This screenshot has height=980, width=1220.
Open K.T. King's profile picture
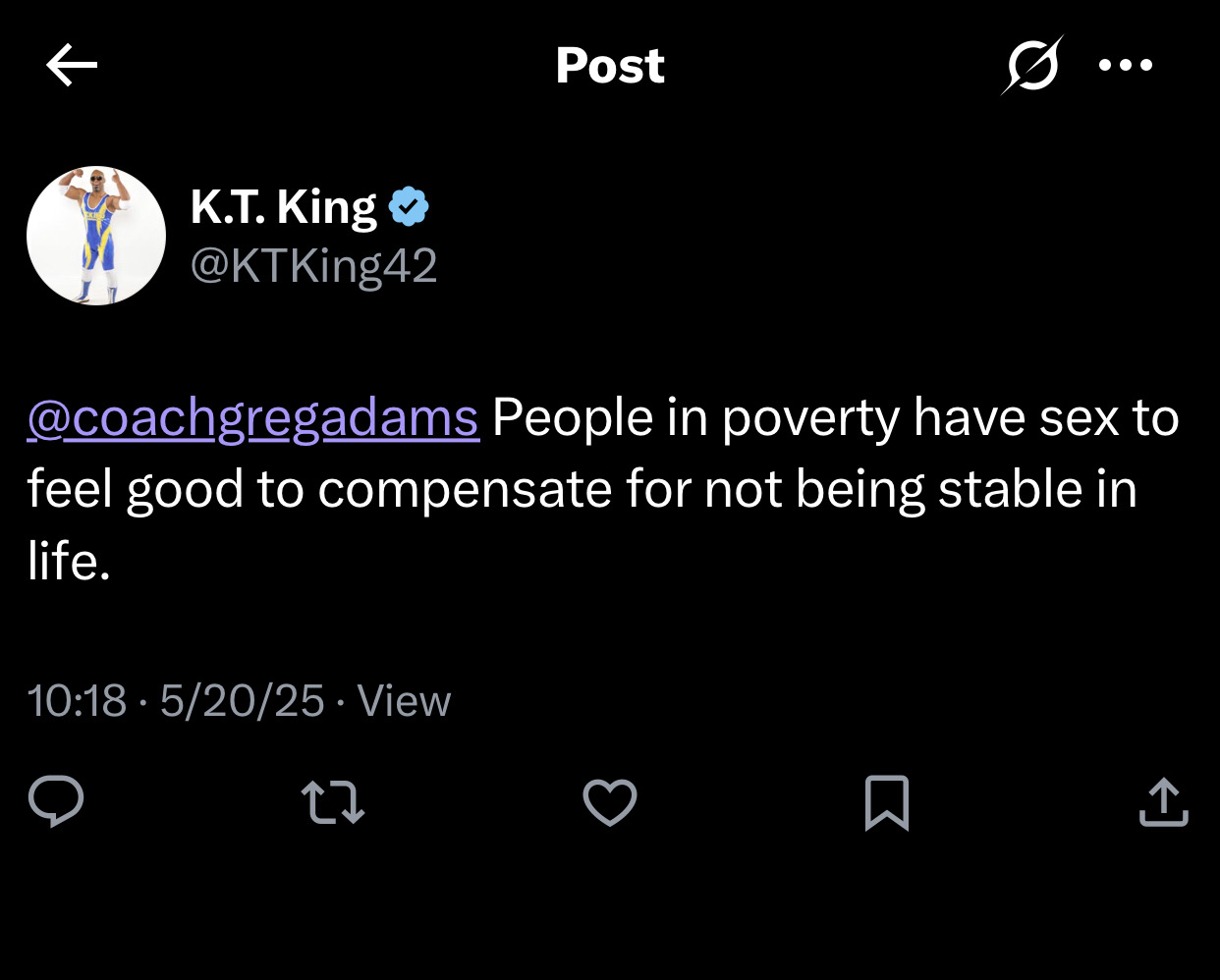[96, 236]
